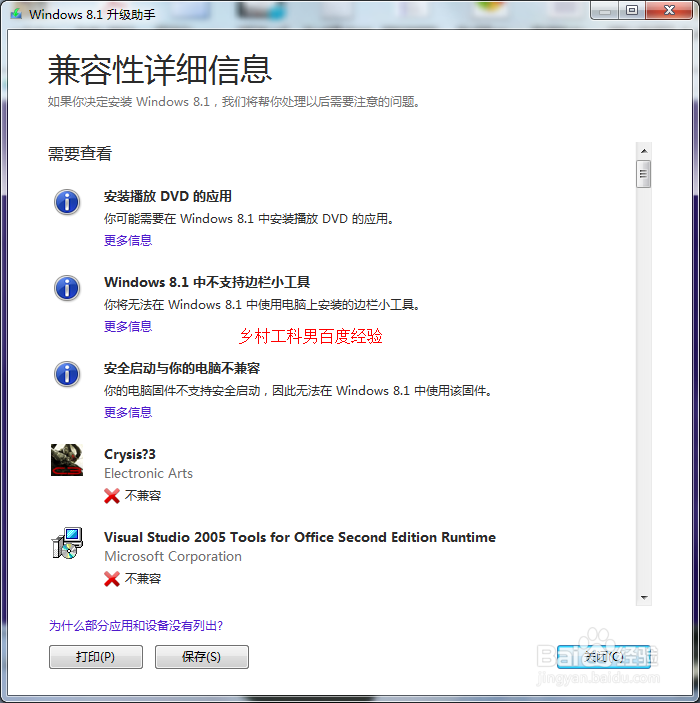700x703 pixels.
Task: Click the vertical scrollbar thumb
Action: (644, 174)
